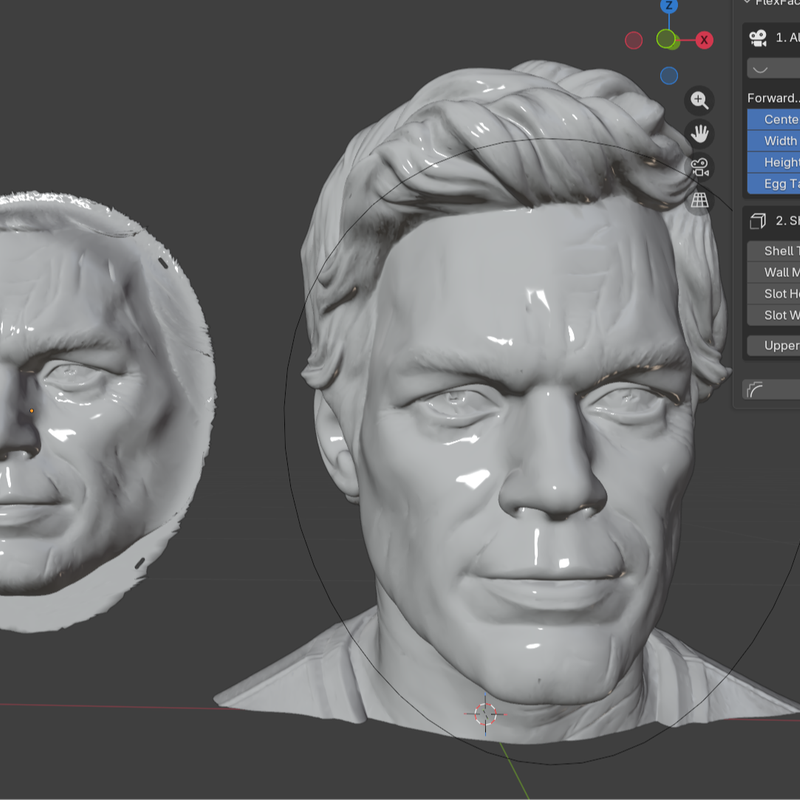Click the curve-icon button at the panel bottom

tap(771, 390)
